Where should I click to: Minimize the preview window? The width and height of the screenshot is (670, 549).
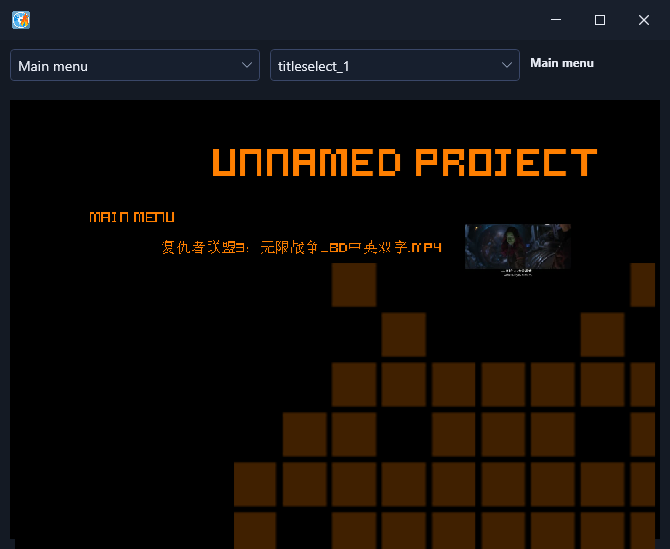click(555, 20)
